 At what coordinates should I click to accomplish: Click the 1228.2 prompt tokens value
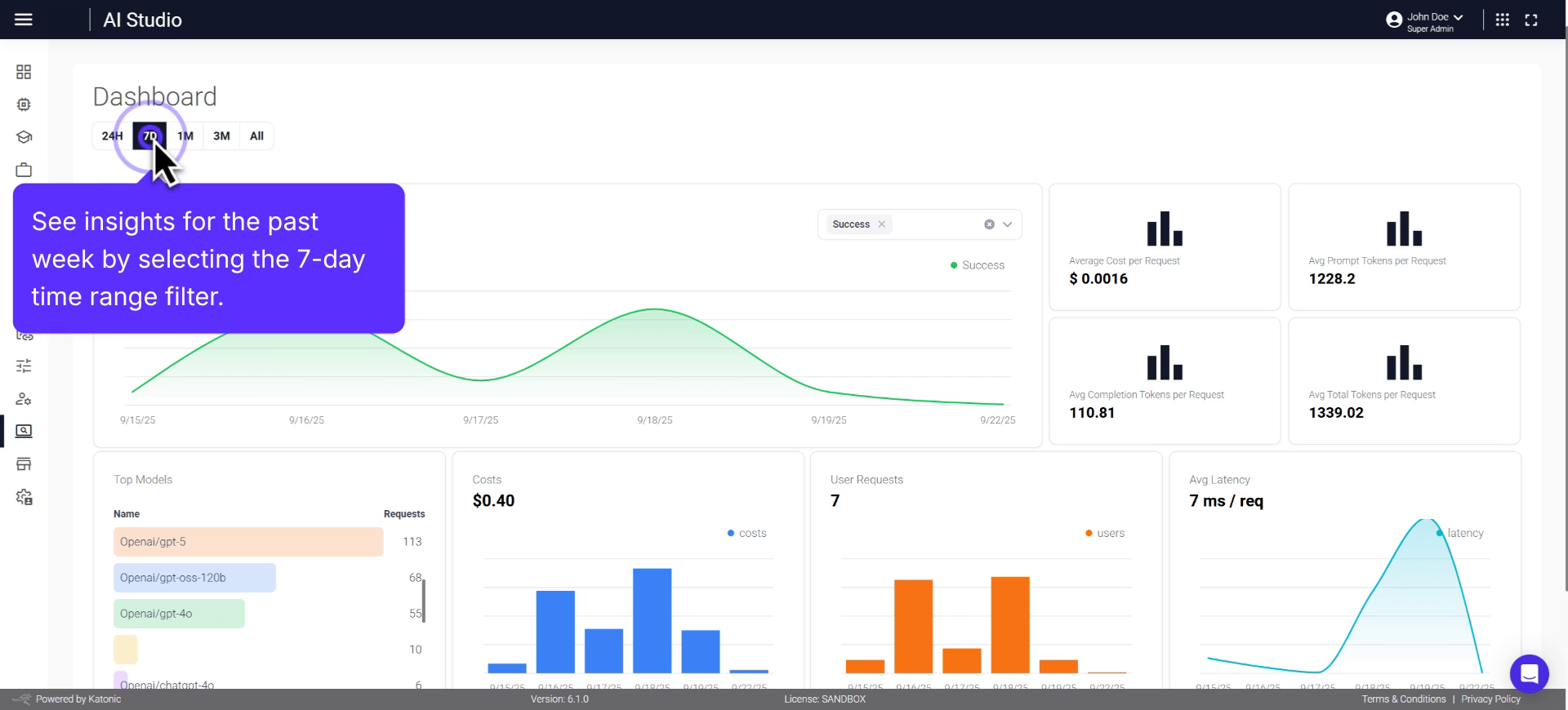(1332, 279)
